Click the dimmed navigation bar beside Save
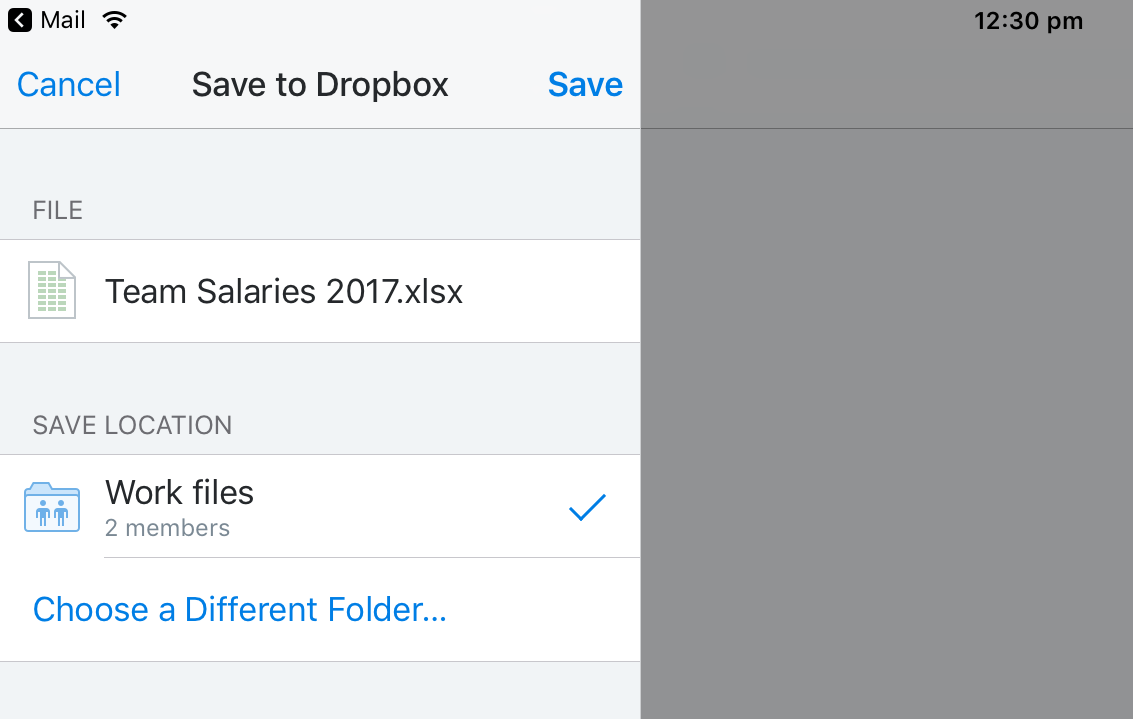 (887, 85)
